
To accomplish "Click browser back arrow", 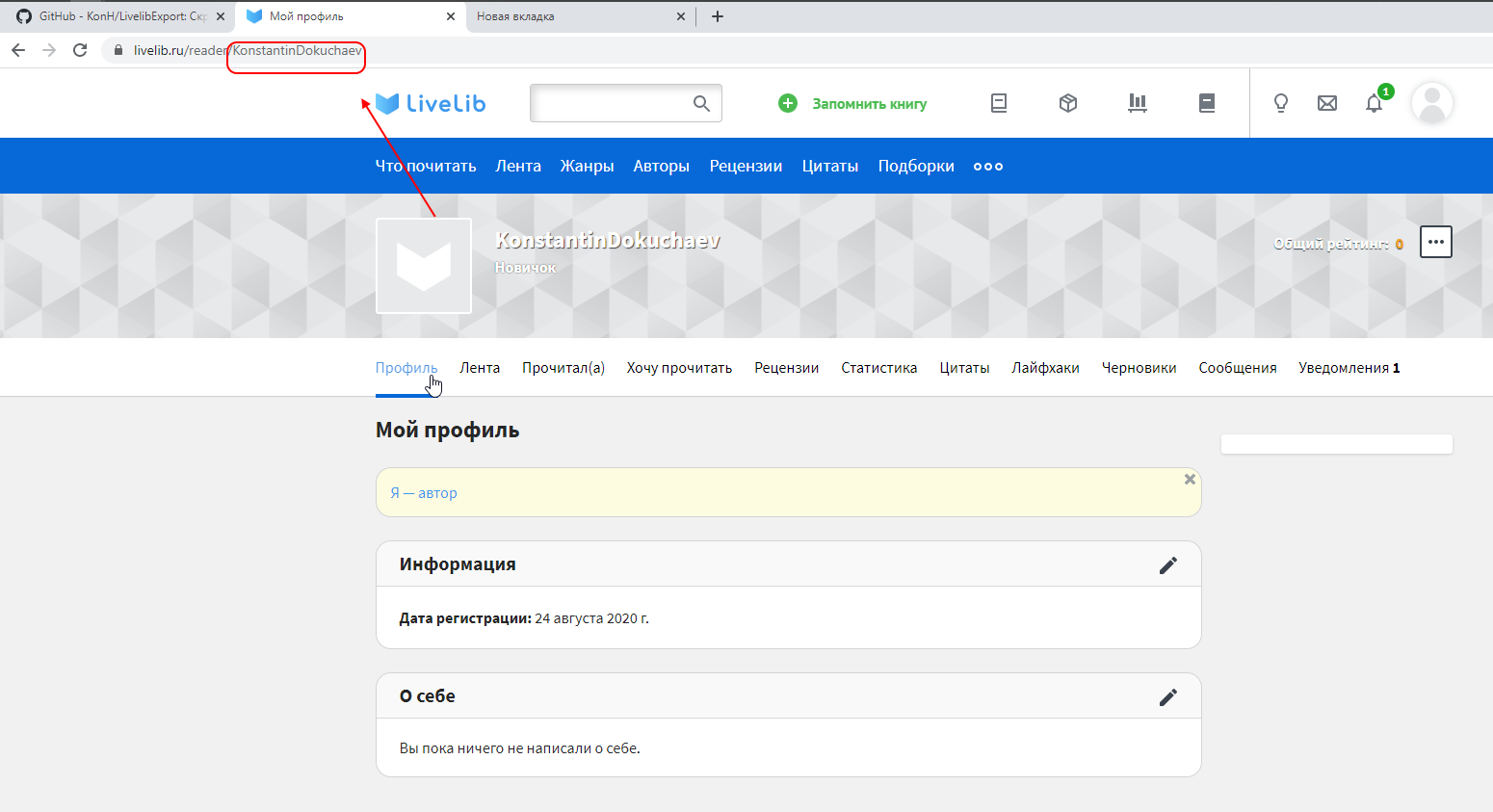I will coord(18,50).
